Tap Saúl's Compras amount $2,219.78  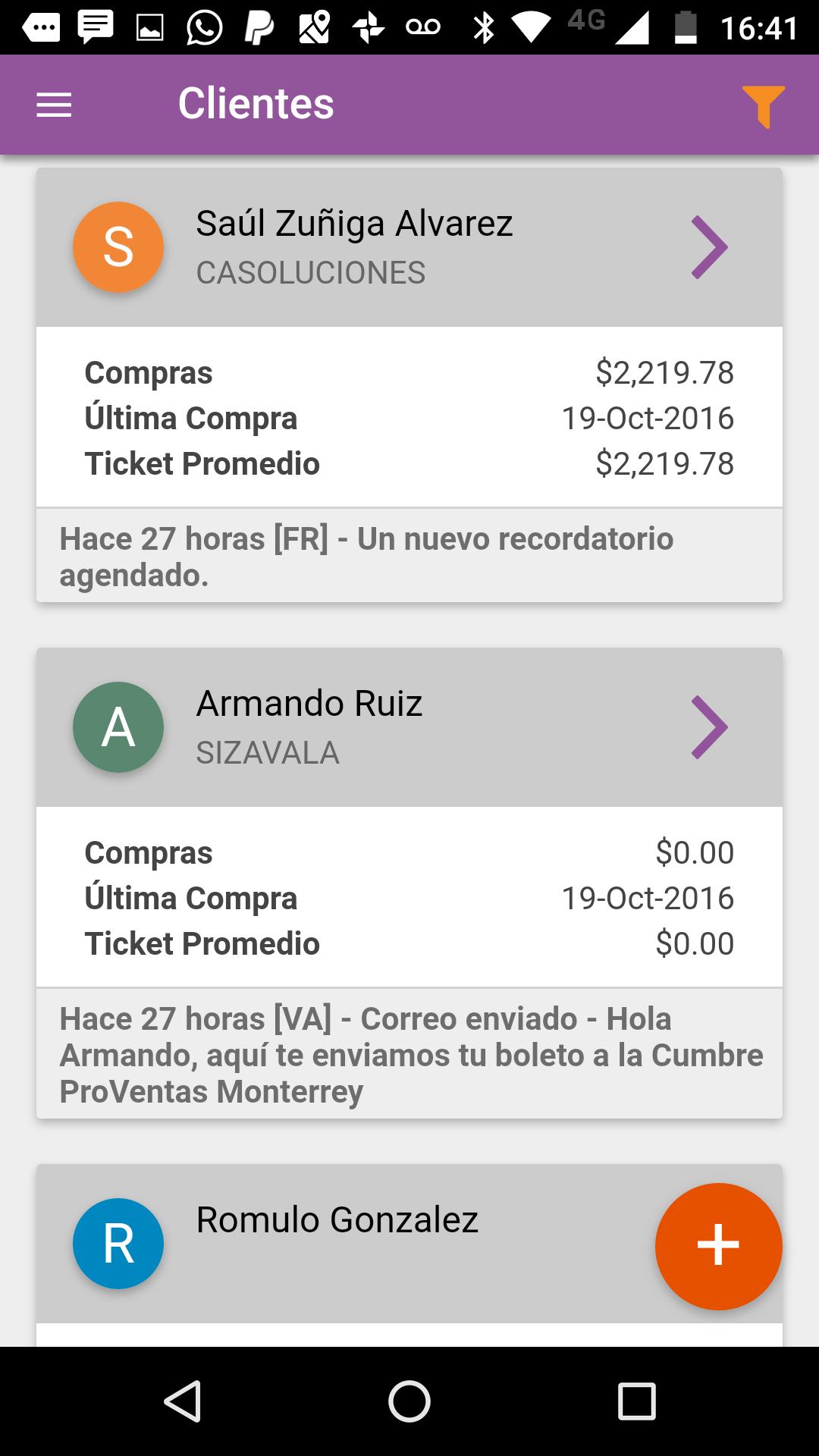tap(664, 372)
